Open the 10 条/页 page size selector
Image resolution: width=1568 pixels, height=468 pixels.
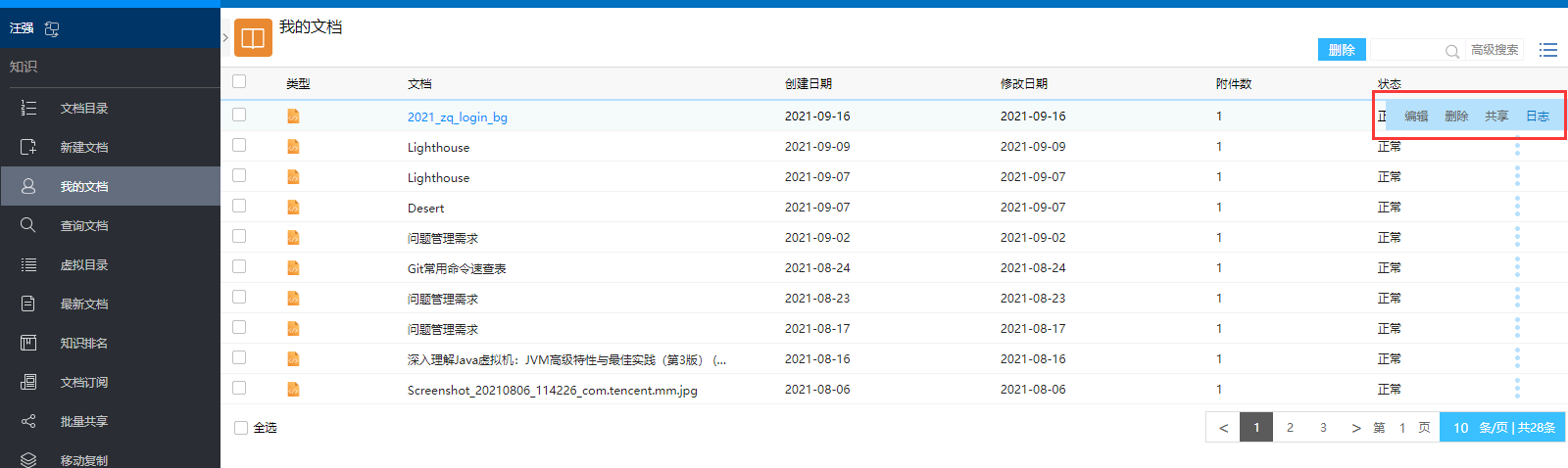pos(1501,428)
